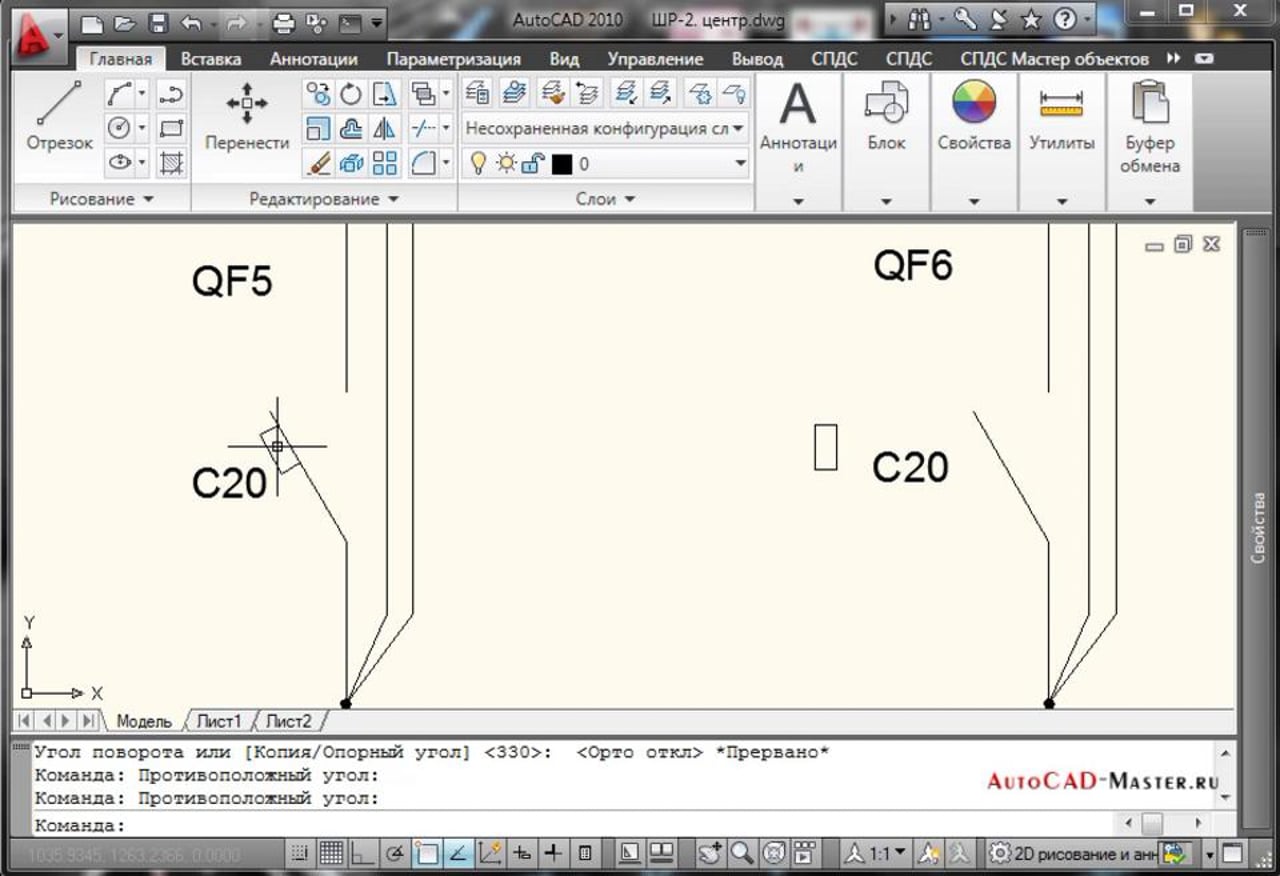
Task: Toggle grid display in status bar
Action: pyautogui.click(x=331, y=854)
